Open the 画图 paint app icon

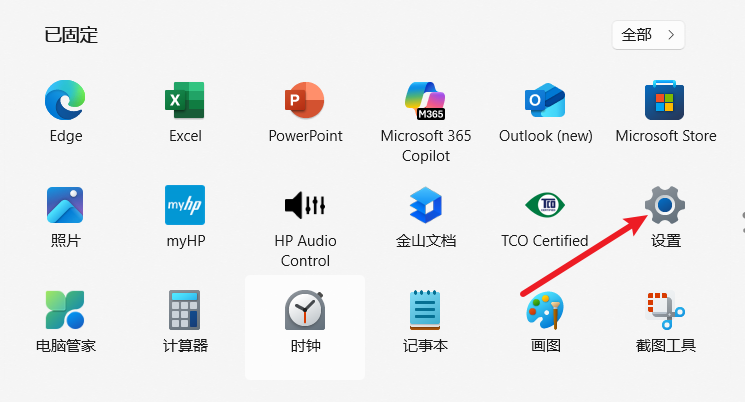click(545, 310)
